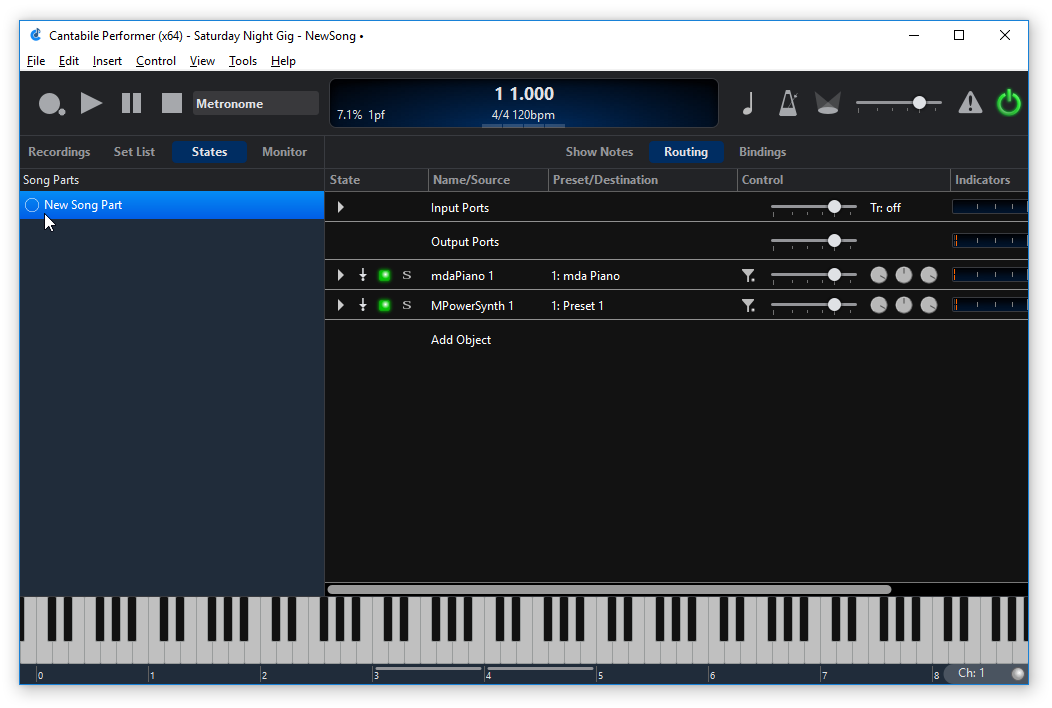Click the mdaPiano 1 routing arrow icon
The width and height of the screenshot is (1052, 708).
(363, 275)
